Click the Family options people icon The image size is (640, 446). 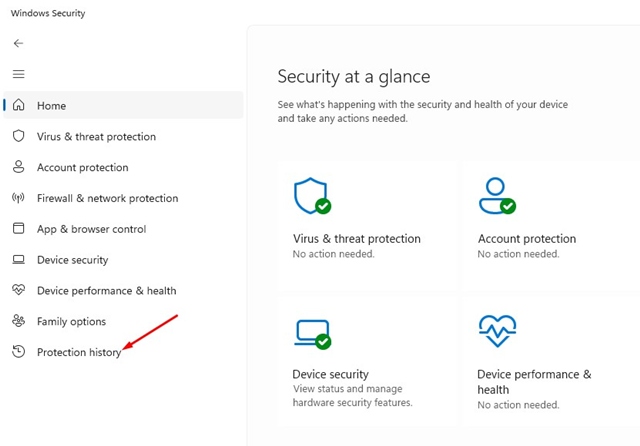(18, 321)
